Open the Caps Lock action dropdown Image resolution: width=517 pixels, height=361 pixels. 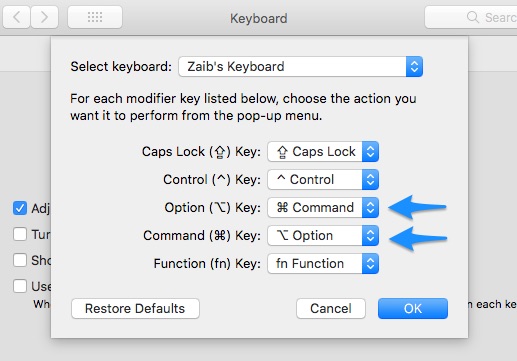coord(323,152)
